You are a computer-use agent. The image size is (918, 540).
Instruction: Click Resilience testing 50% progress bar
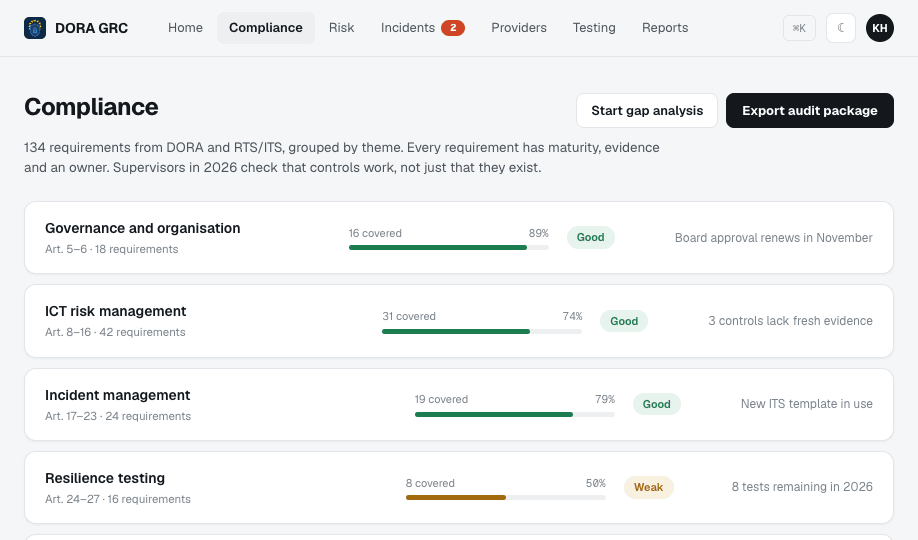(506, 498)
